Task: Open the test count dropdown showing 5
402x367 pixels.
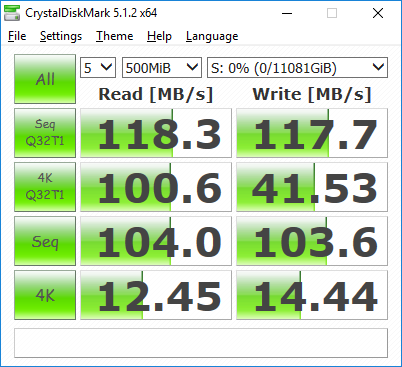Action: tap(98, 68)
